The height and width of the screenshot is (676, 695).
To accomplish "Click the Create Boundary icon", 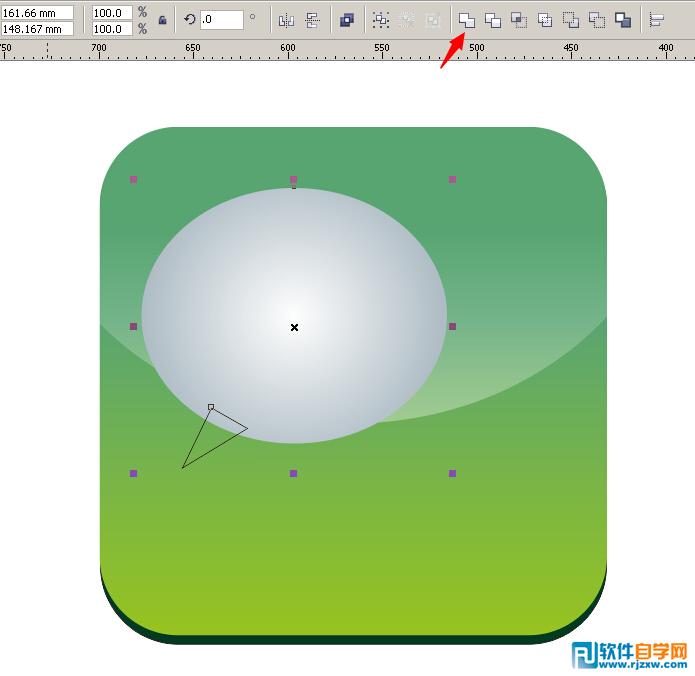I will click(623, 20).
